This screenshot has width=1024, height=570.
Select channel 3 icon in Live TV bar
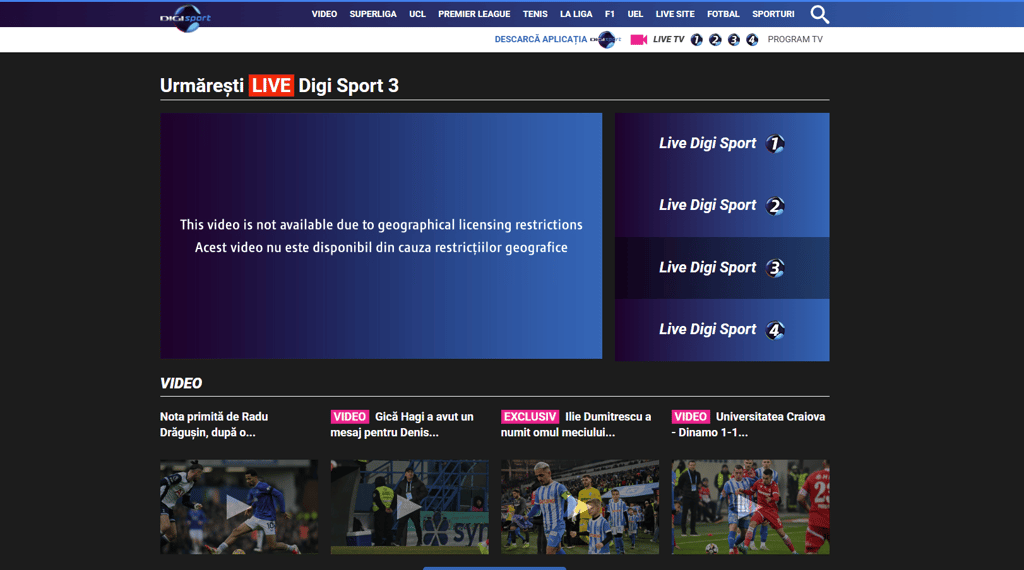(x=734, y=40)
